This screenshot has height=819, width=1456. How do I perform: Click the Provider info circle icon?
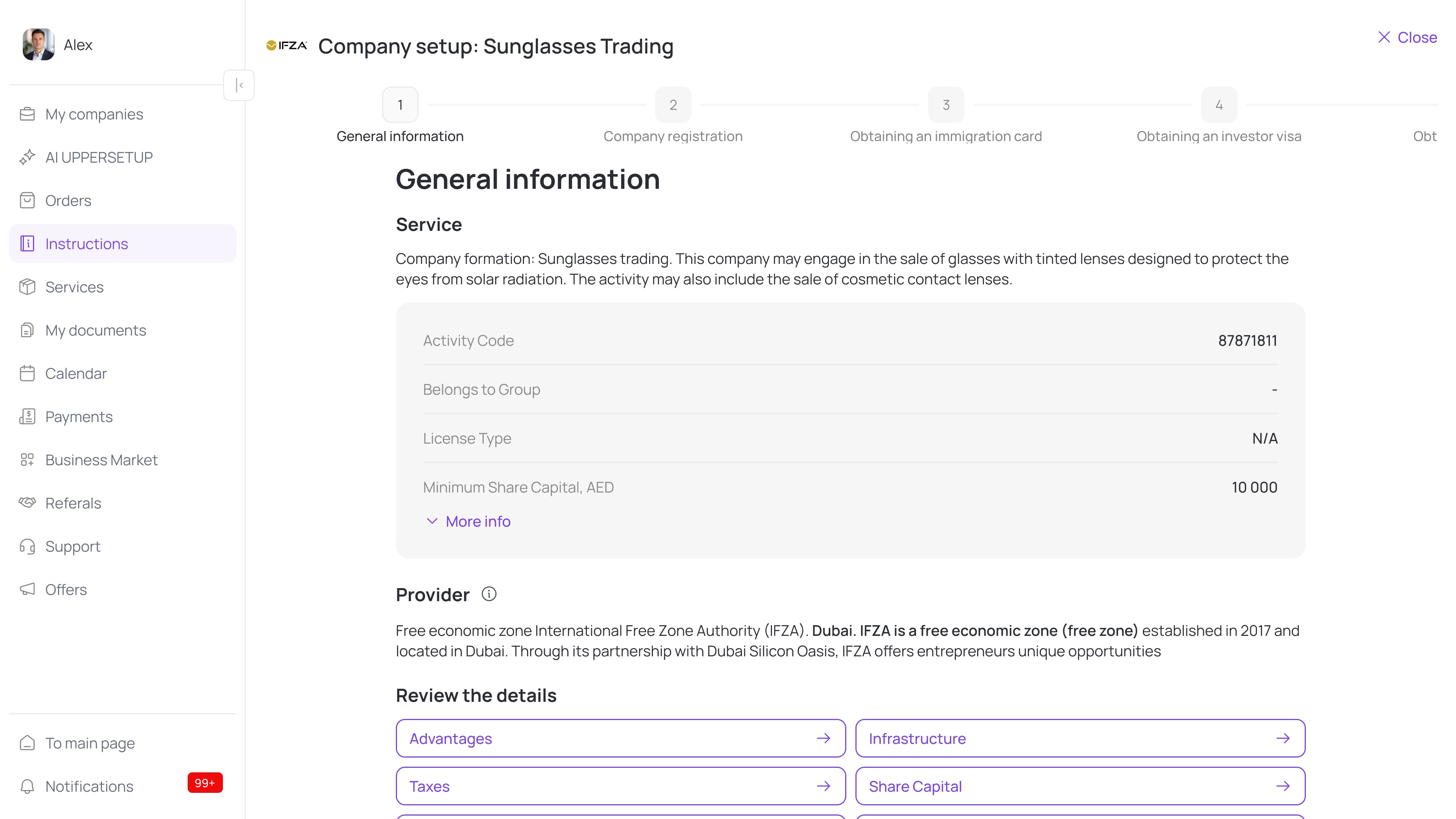[x=489, y=594]
